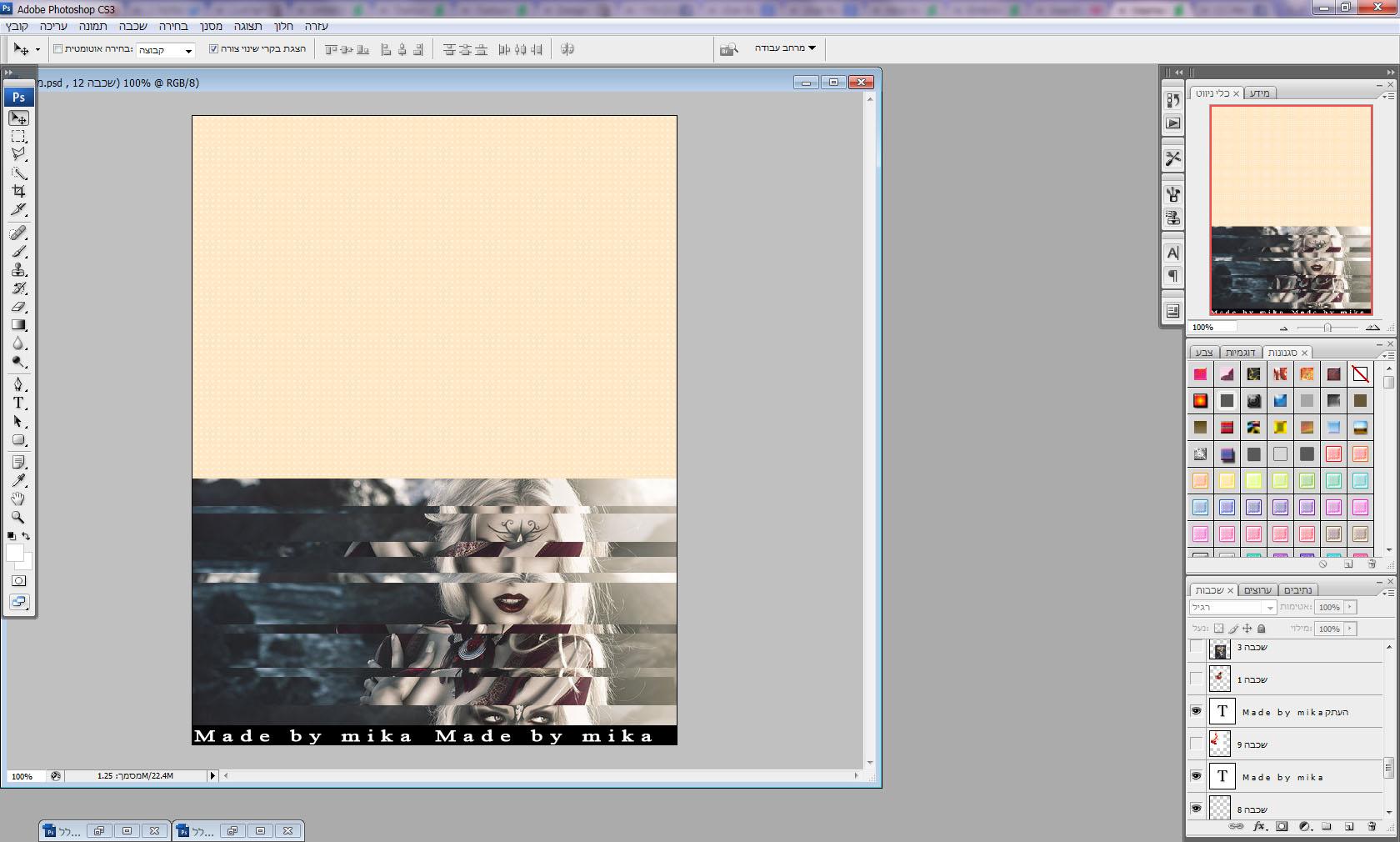Select the Gradient tool
The image size is (1400, 842).
18,325
